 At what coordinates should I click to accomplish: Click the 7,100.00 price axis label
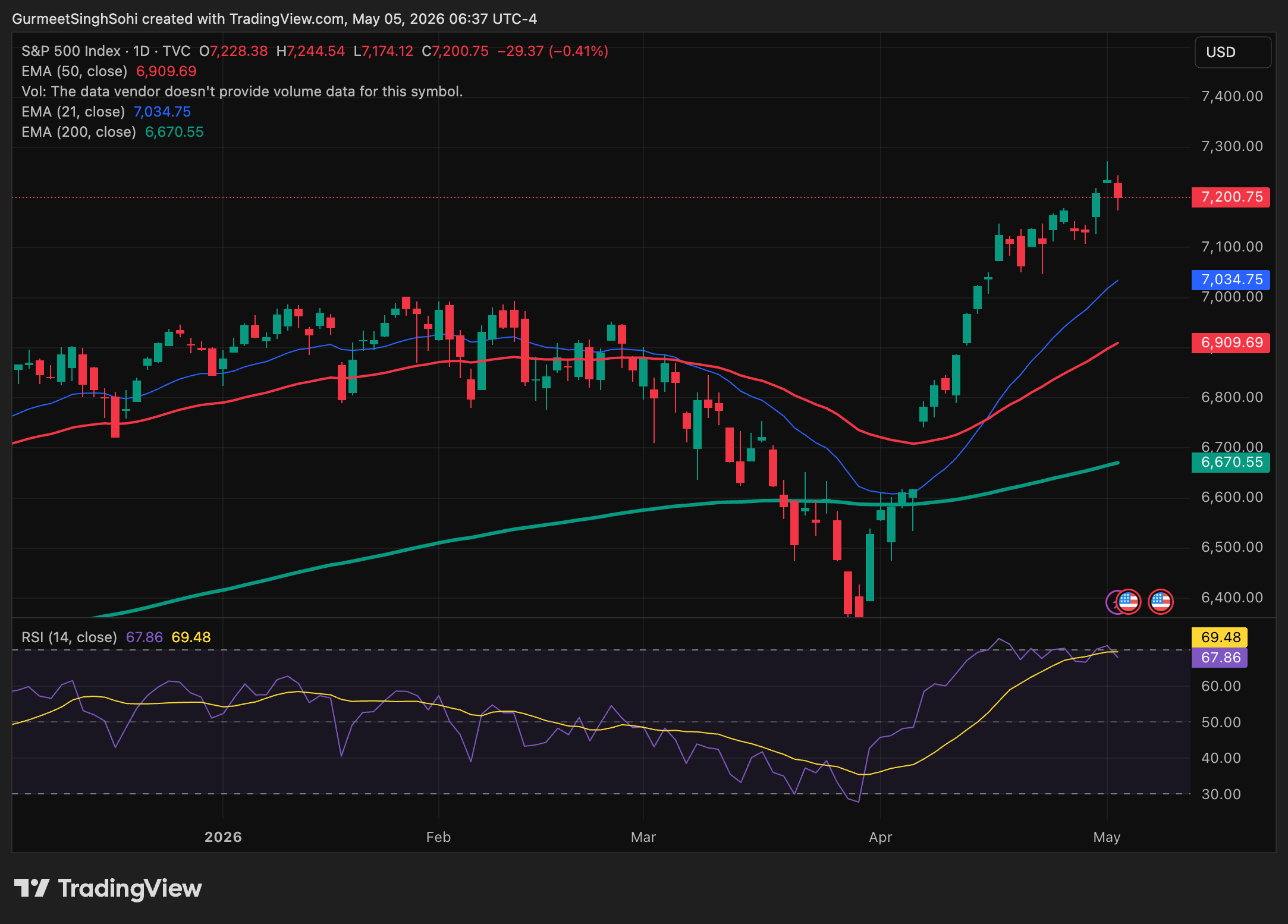1232,247
